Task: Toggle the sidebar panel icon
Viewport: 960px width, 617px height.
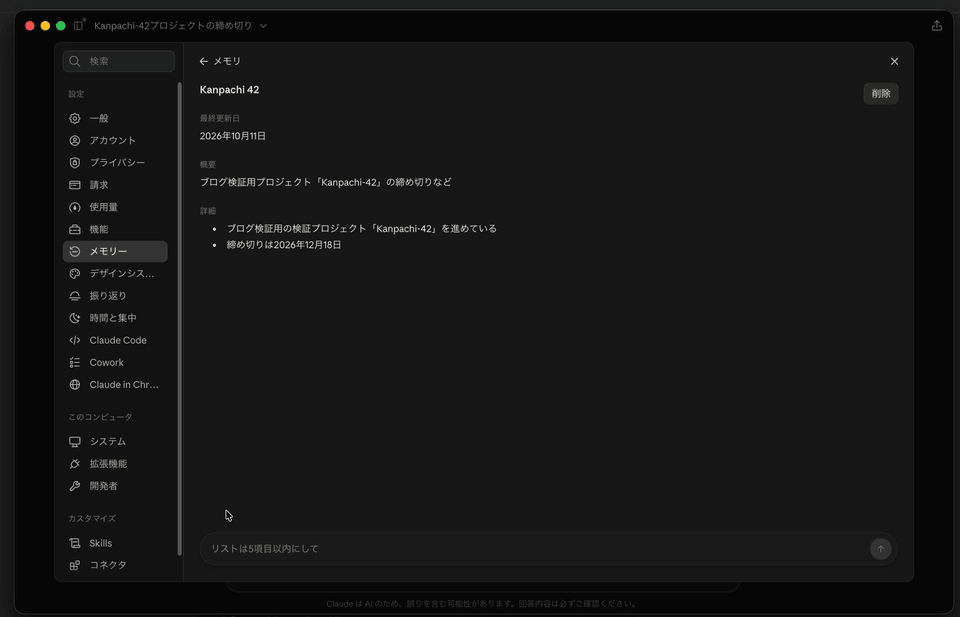Action: [x=78, y=26]
